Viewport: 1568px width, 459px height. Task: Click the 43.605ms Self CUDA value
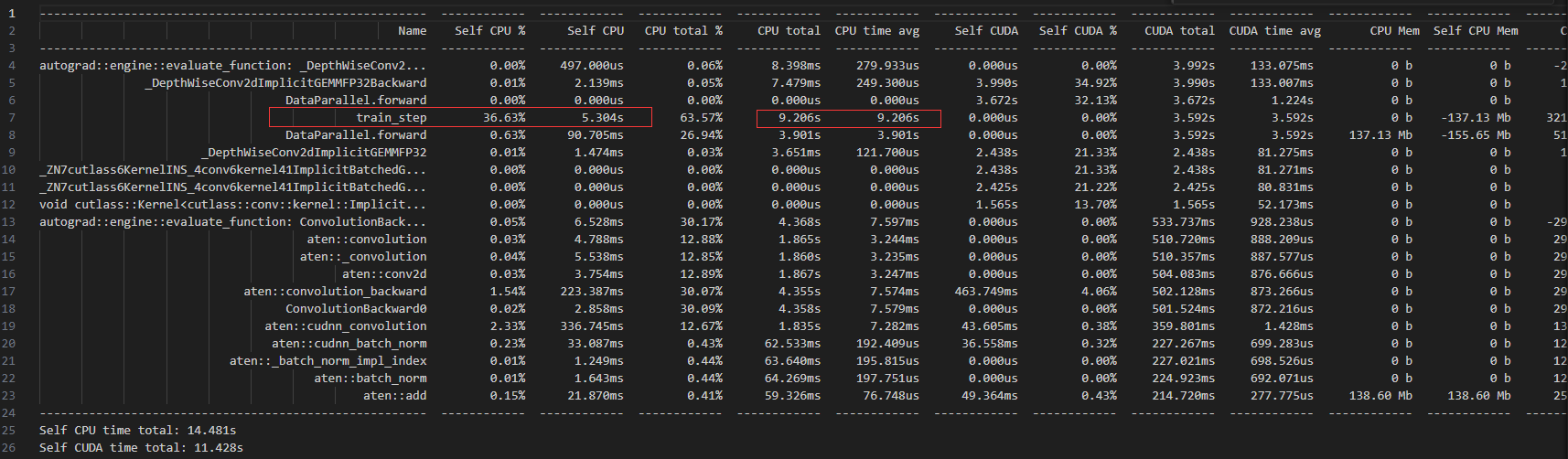coord(990,326)
